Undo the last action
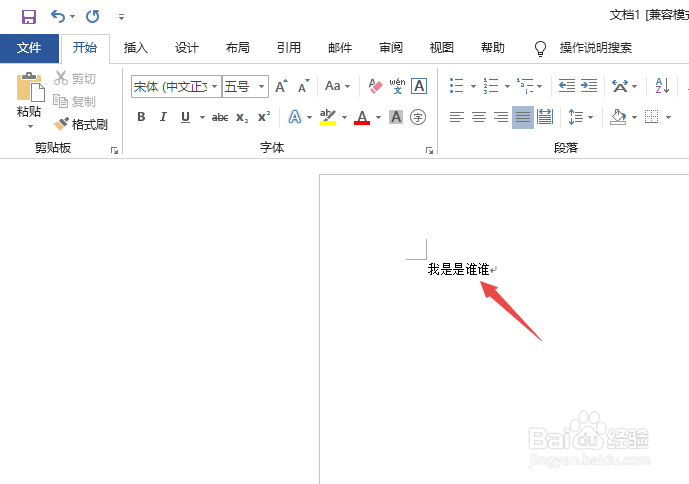The image size is (689, 484). (58, 17)
